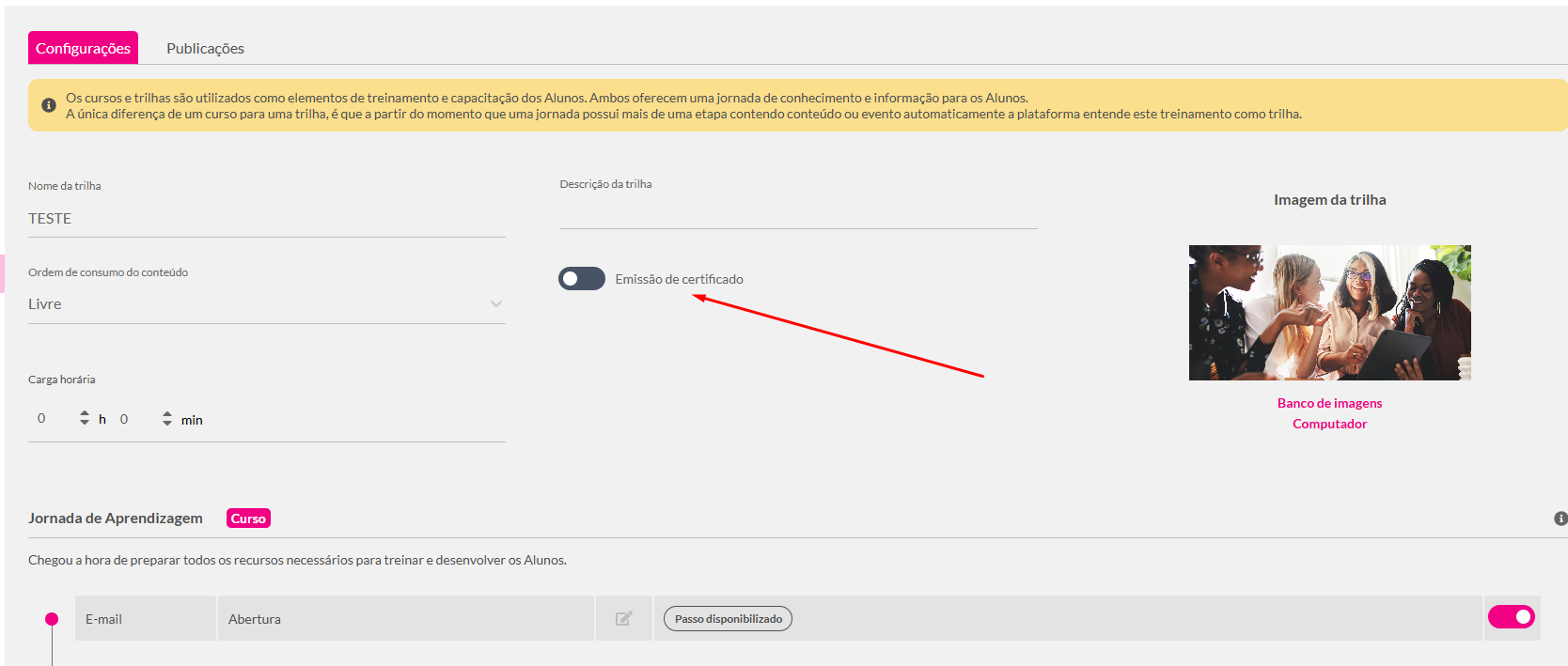Click the Imagem da trilha thumbnail photo

point(1329,313)
